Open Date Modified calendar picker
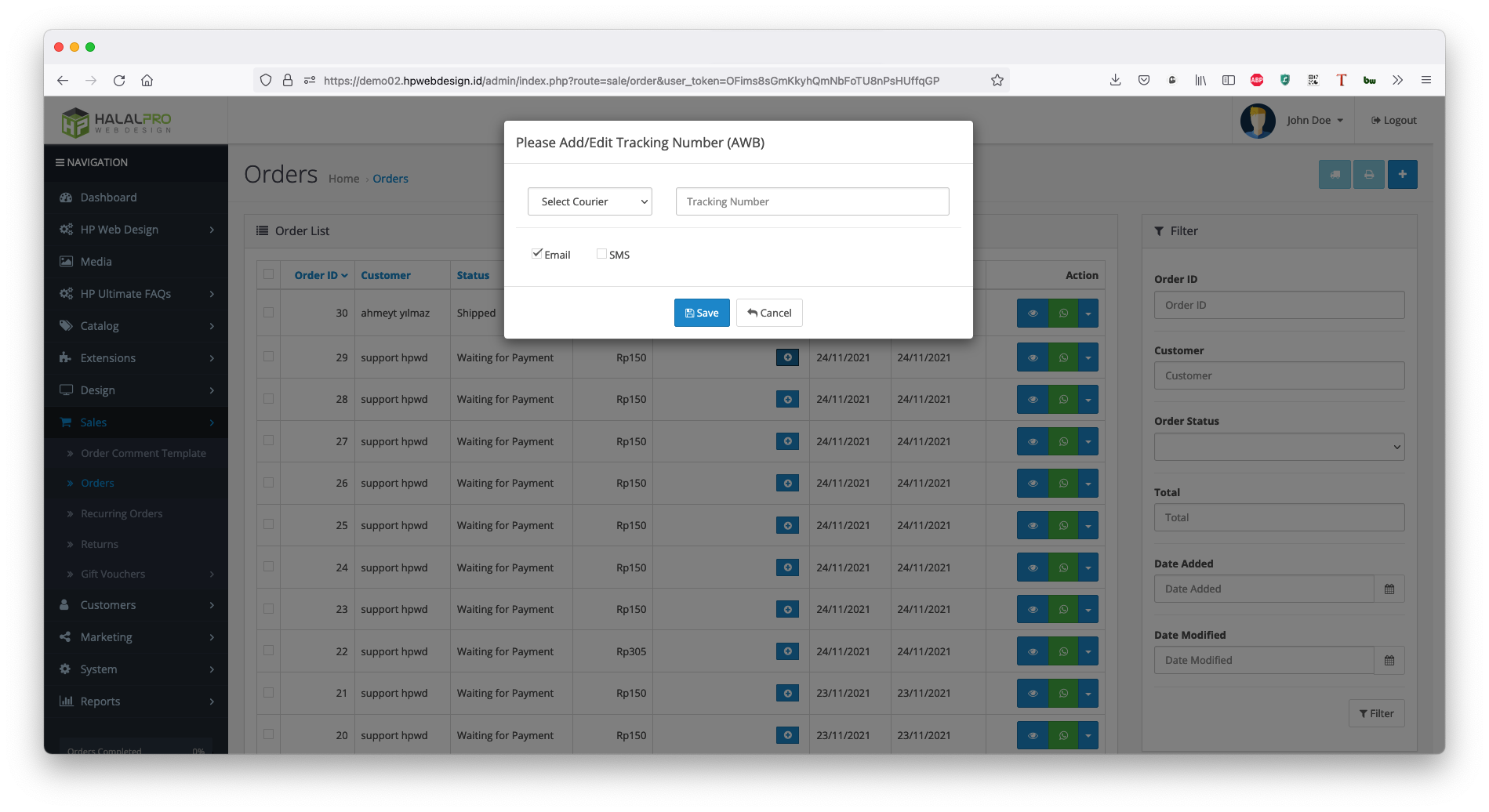Screen dimensions: 1489x812 [x=1389, y=660]
